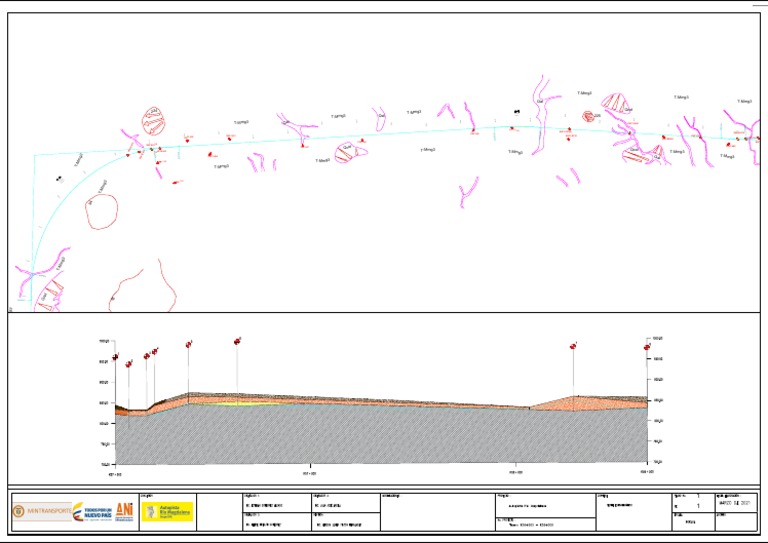Click the gray hatched bedrock layer in profile
The height and width of the screenshot is (543, 768).
(382, 436)
